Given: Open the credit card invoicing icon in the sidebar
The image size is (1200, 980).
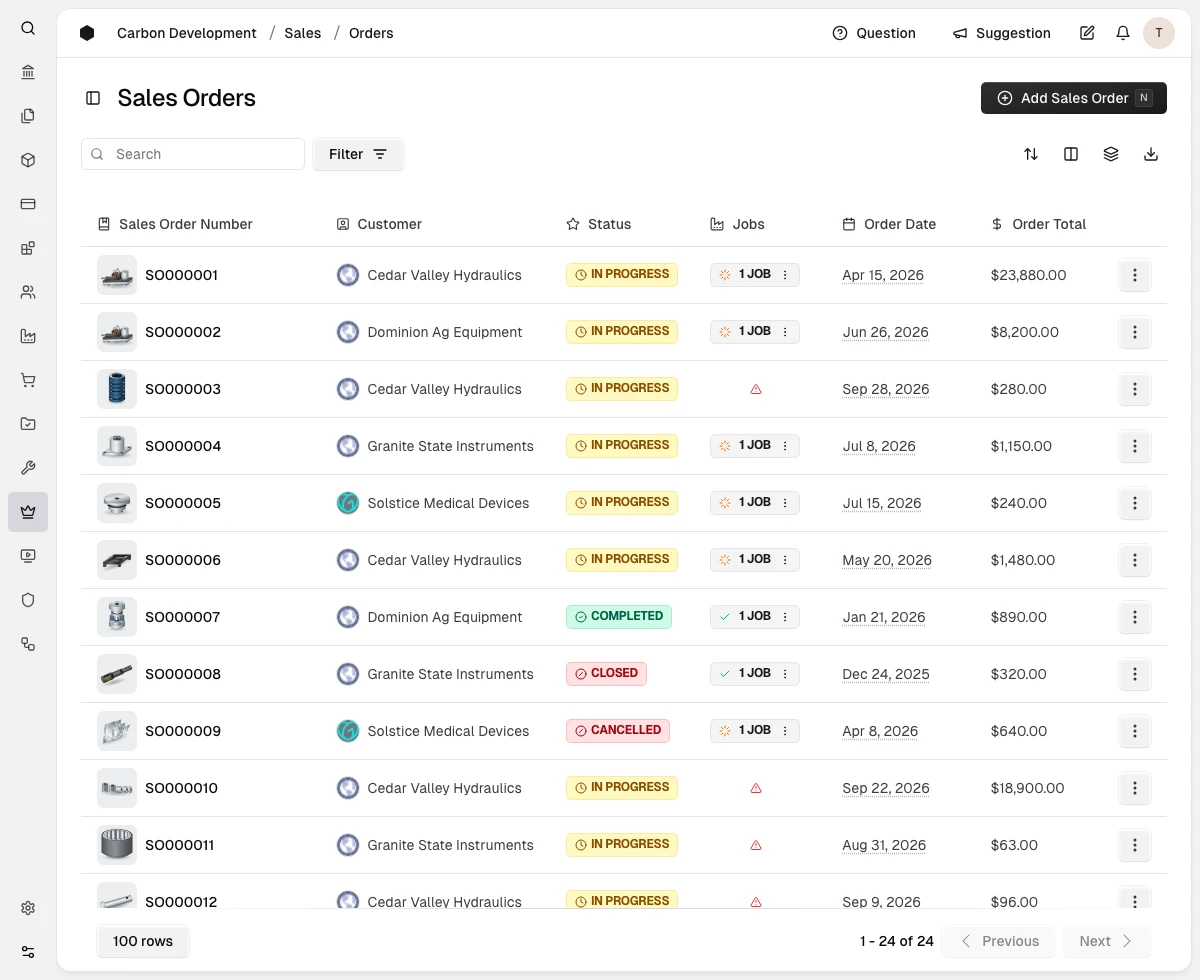Looking at the screenshot, I should [28, 204].
